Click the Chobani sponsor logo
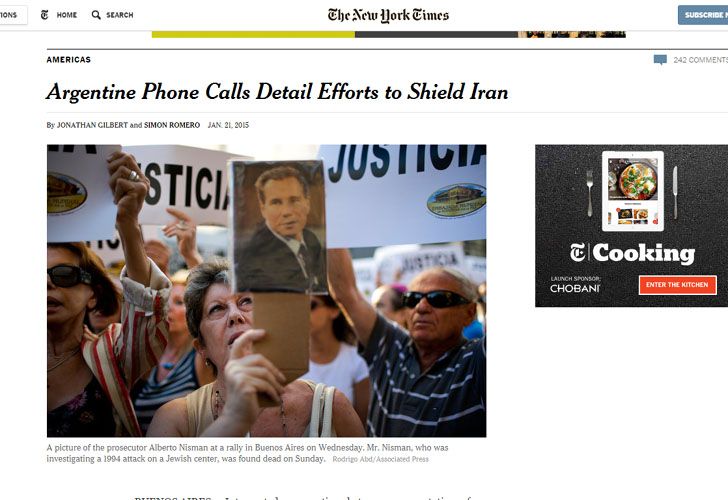Screen dimensions: 728x500 pyautogui.click(x=575, y=288)
